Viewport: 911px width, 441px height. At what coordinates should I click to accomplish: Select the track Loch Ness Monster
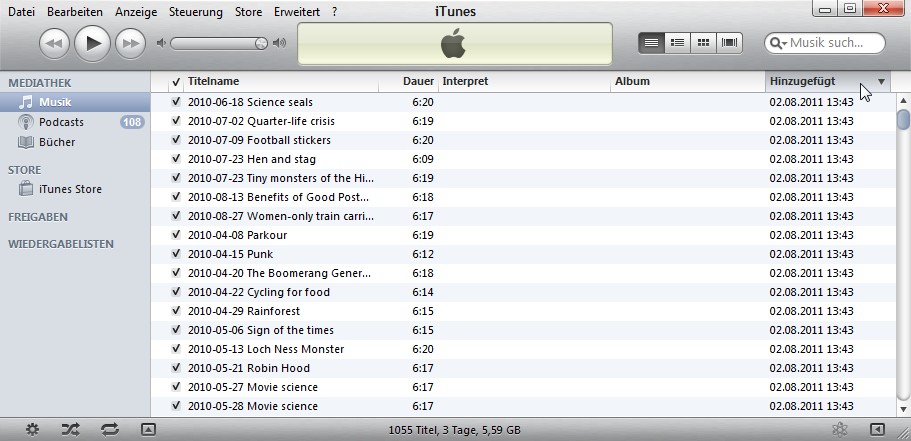tap(523, 349)
